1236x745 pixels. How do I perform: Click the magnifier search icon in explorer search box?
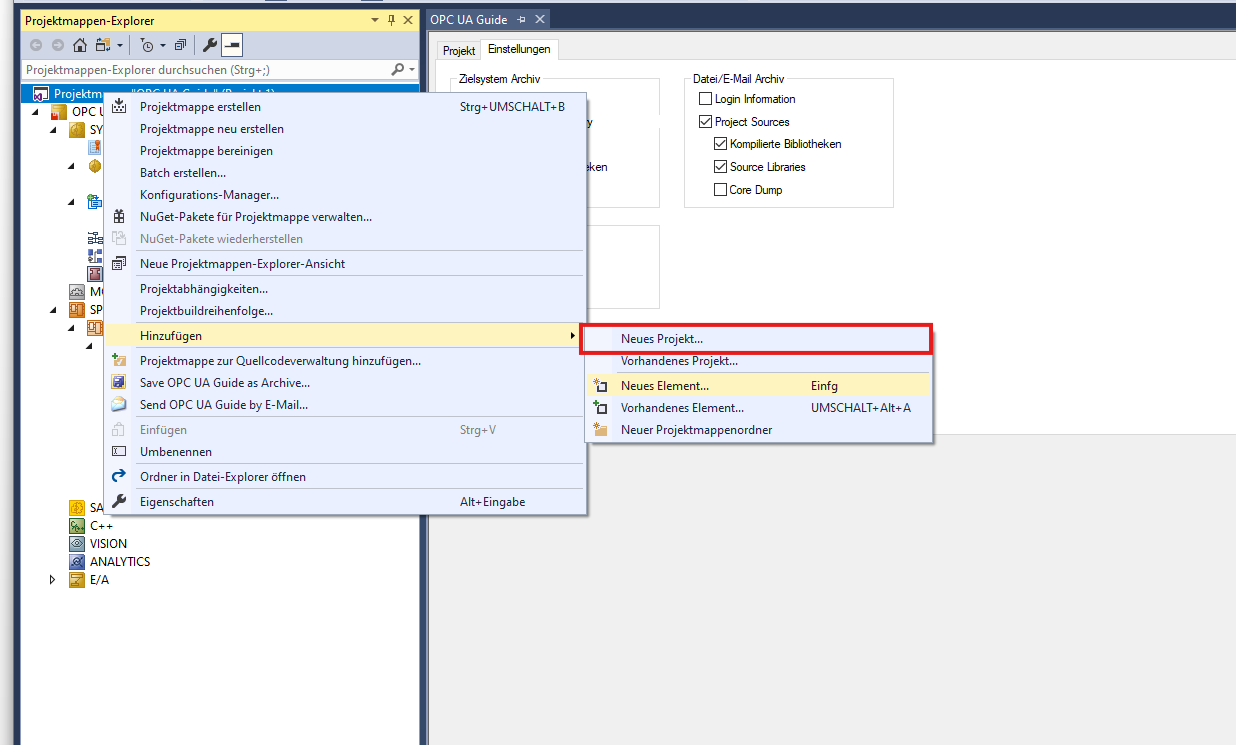pos(397,70)
